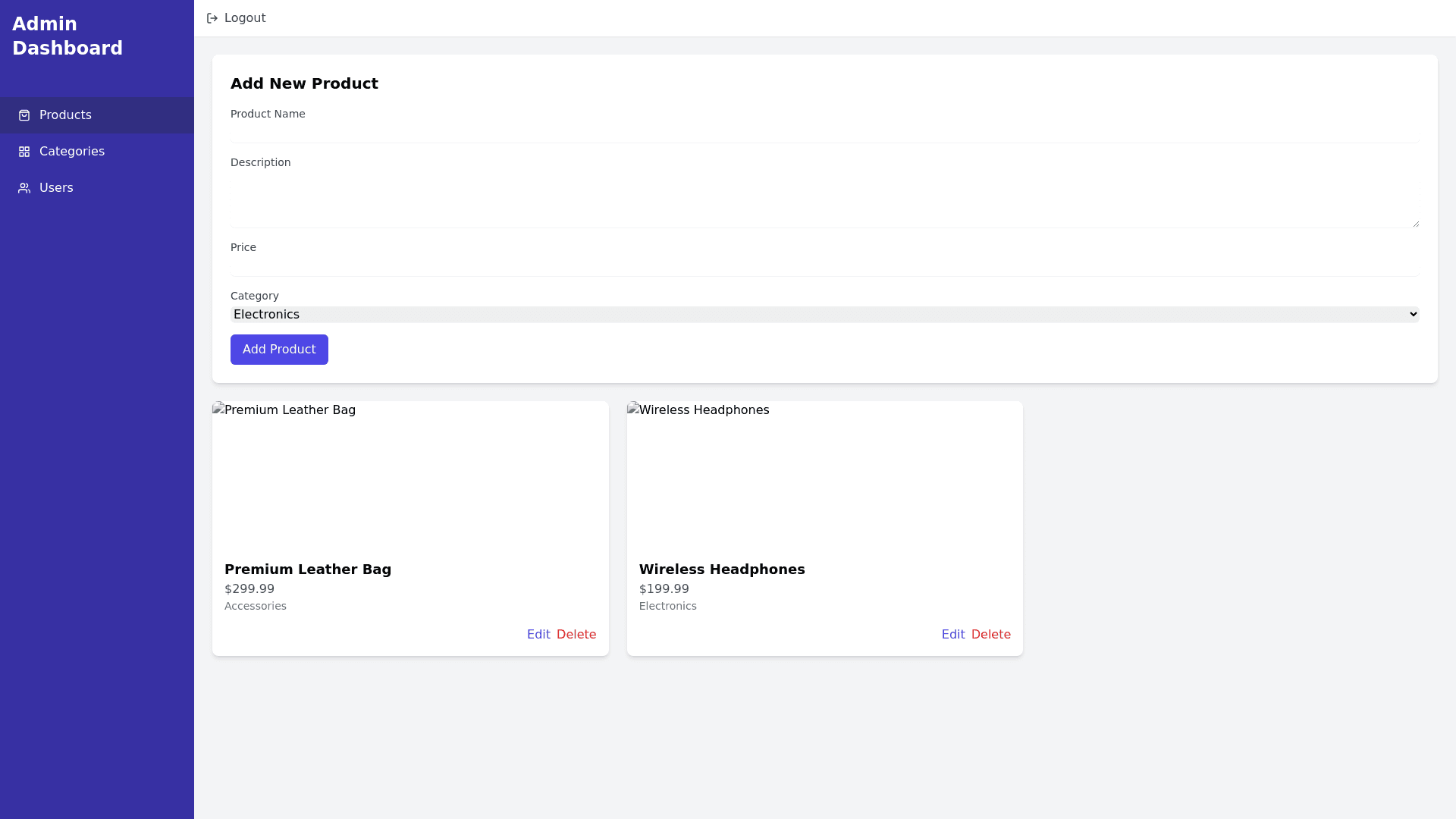
Task: Delete the Wireless Headphones product
Action: (x=990, y=634)
